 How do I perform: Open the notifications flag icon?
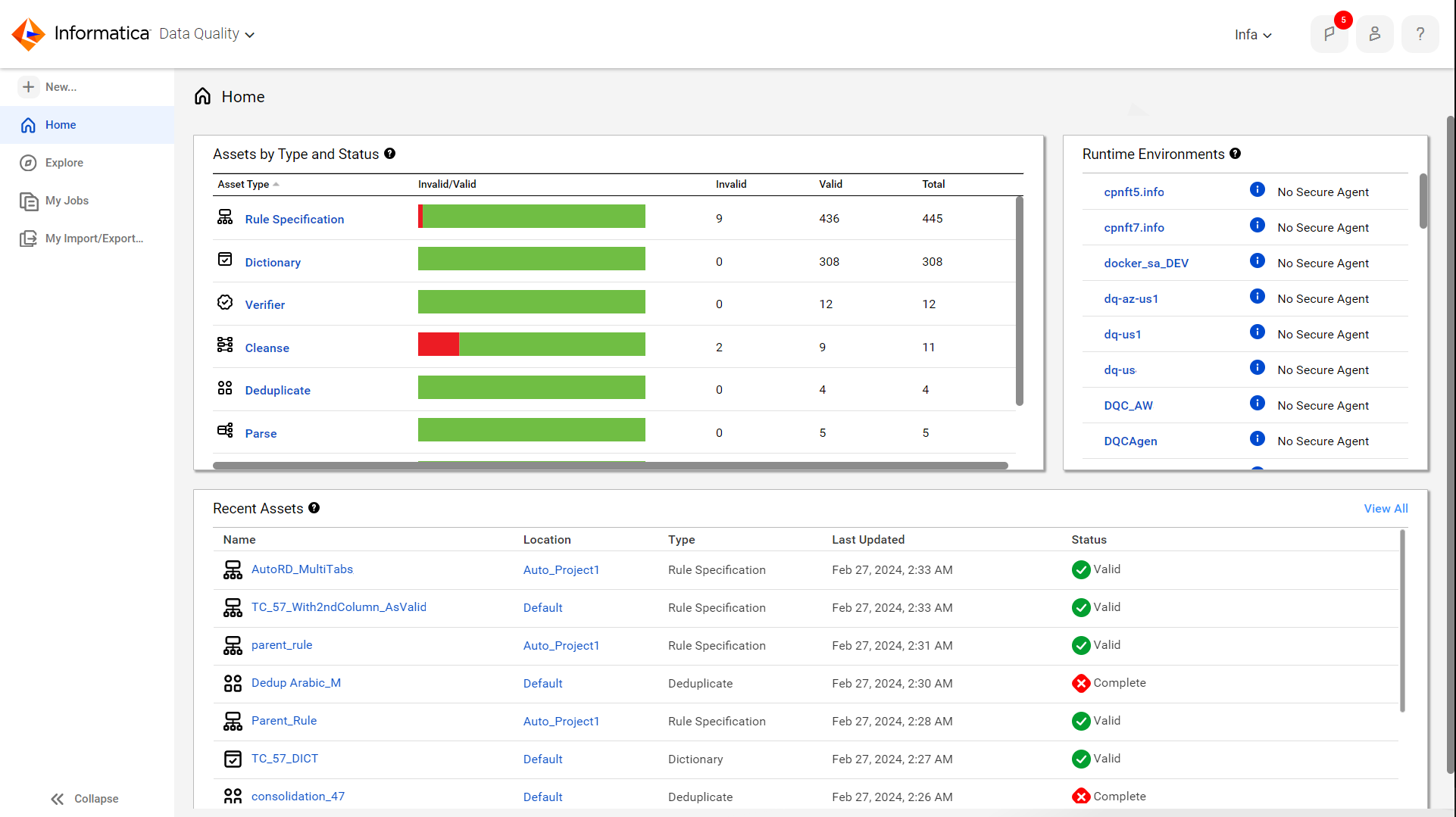(1329, 34)
